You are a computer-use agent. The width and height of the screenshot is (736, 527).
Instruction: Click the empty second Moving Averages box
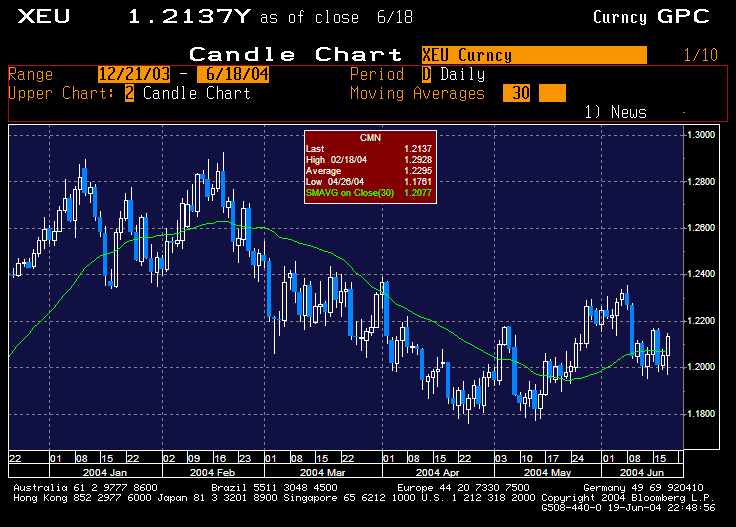(x=552, y=93)
